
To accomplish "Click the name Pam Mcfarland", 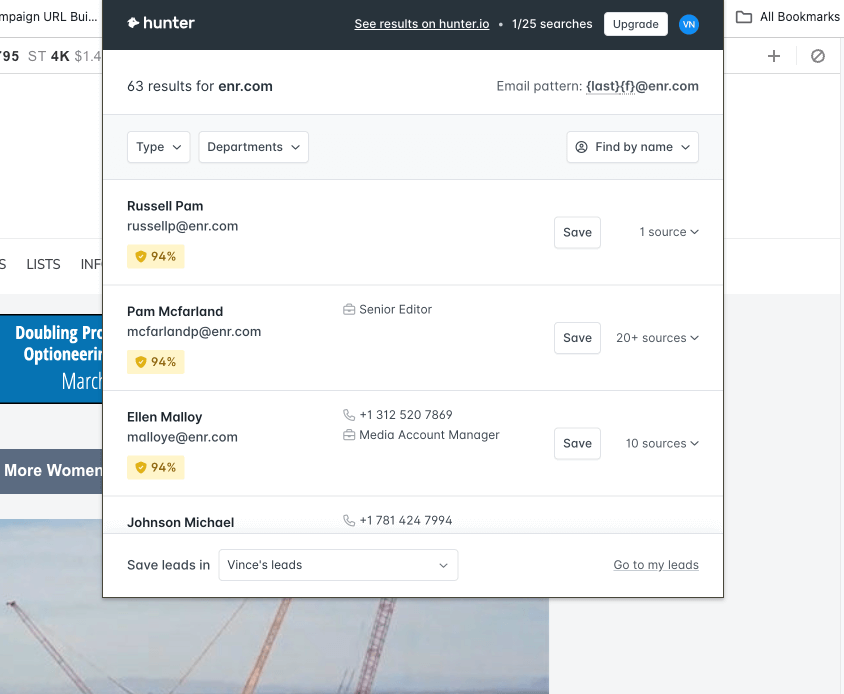I will click(175, 312).
